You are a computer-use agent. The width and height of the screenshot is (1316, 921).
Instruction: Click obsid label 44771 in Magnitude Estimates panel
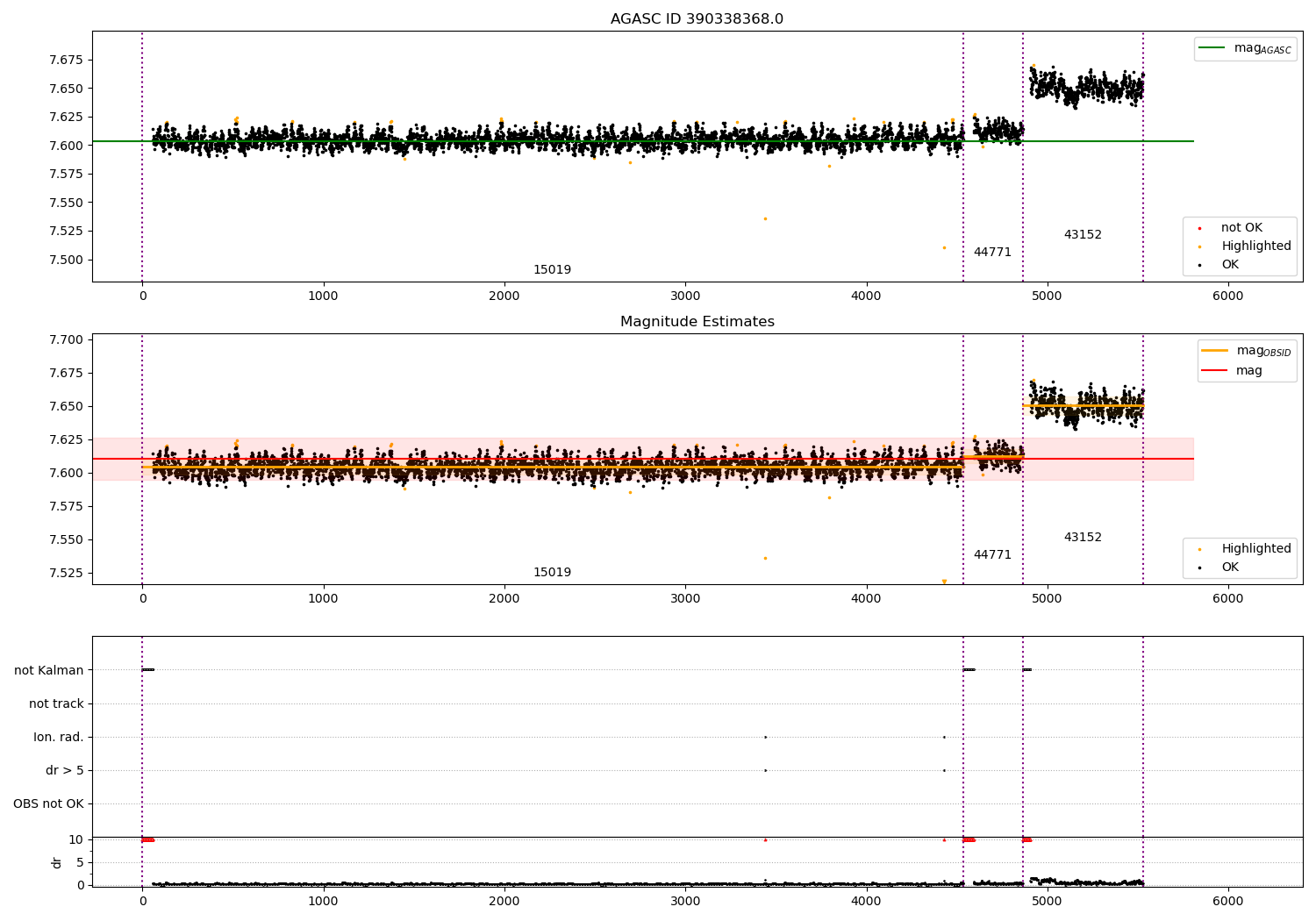(x=992, y=555)
